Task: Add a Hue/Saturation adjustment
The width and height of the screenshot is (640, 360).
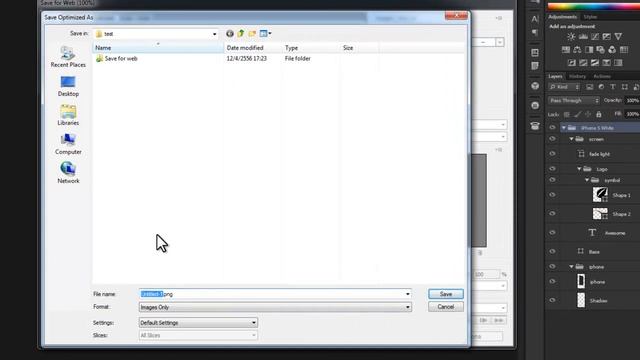Action: tap(566, 50)
